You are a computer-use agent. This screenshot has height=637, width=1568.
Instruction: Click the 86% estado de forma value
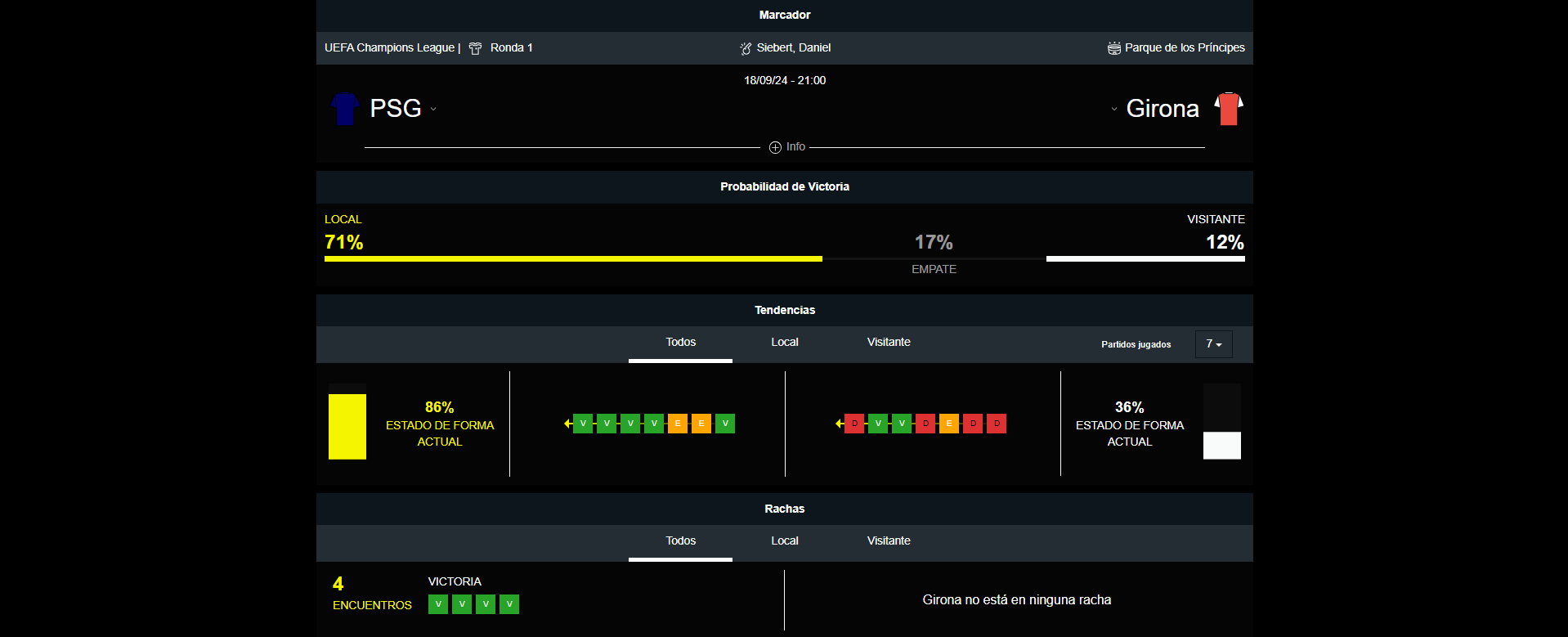pyautogui.click(x=439, y=407)
